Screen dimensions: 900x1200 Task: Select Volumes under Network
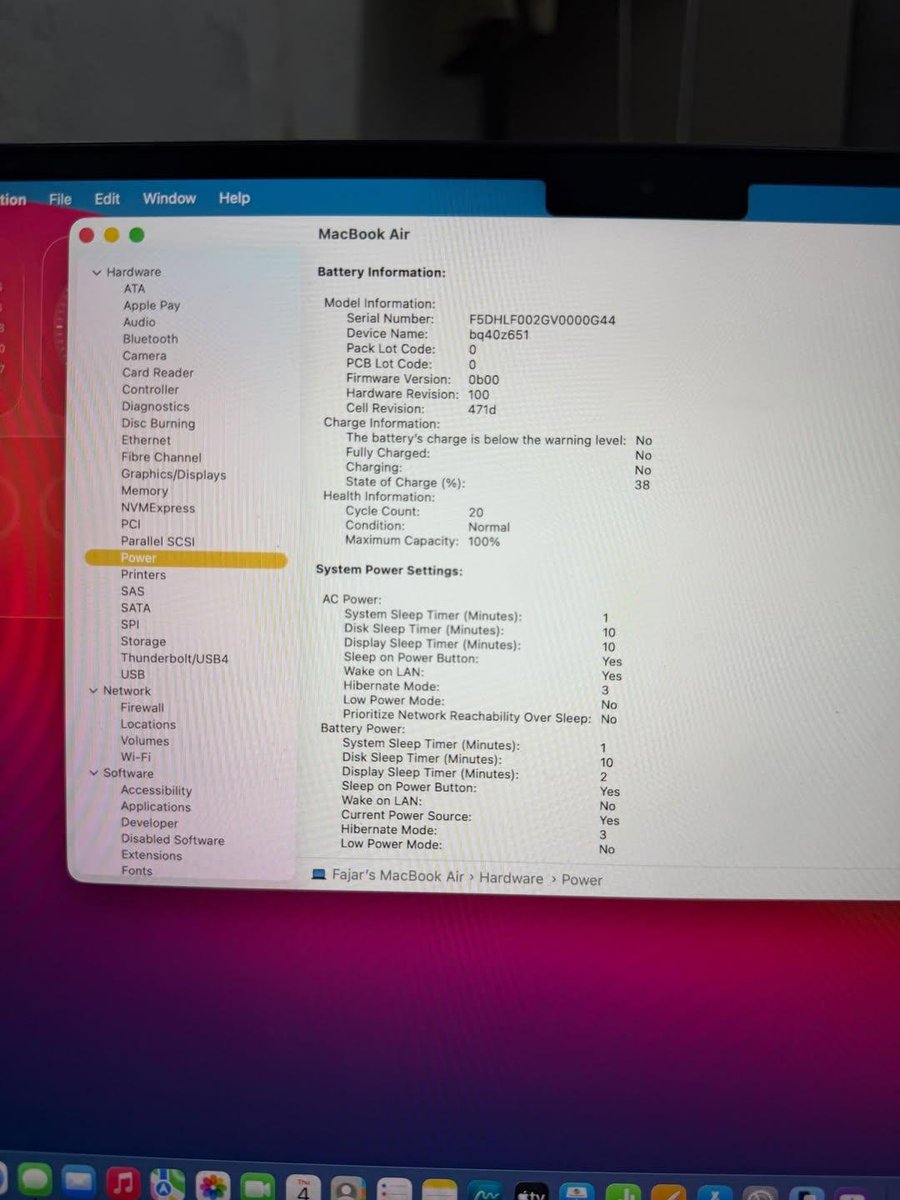click(145, 741)
